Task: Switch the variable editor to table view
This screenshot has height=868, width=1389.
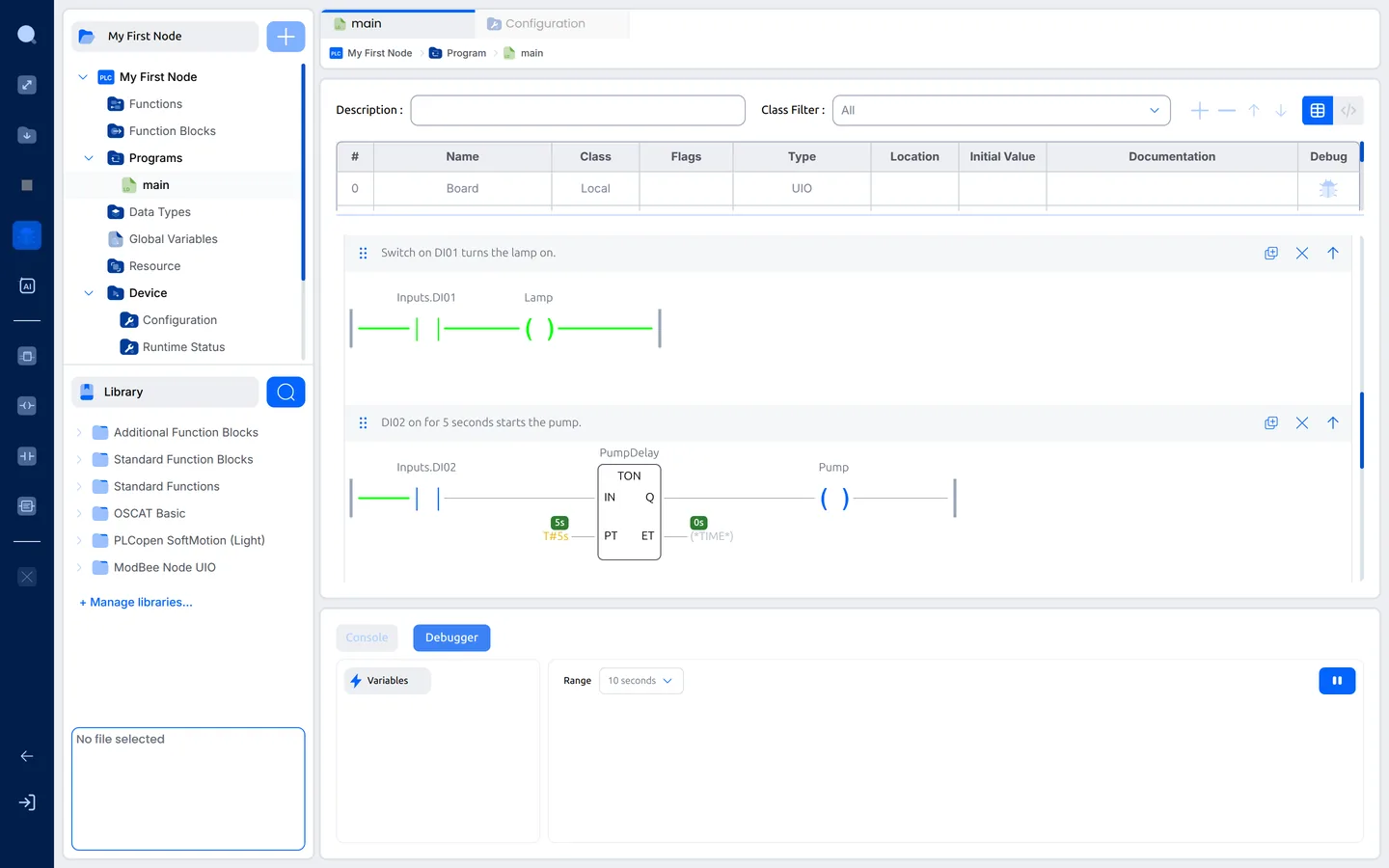Action: pos(1318,111)
